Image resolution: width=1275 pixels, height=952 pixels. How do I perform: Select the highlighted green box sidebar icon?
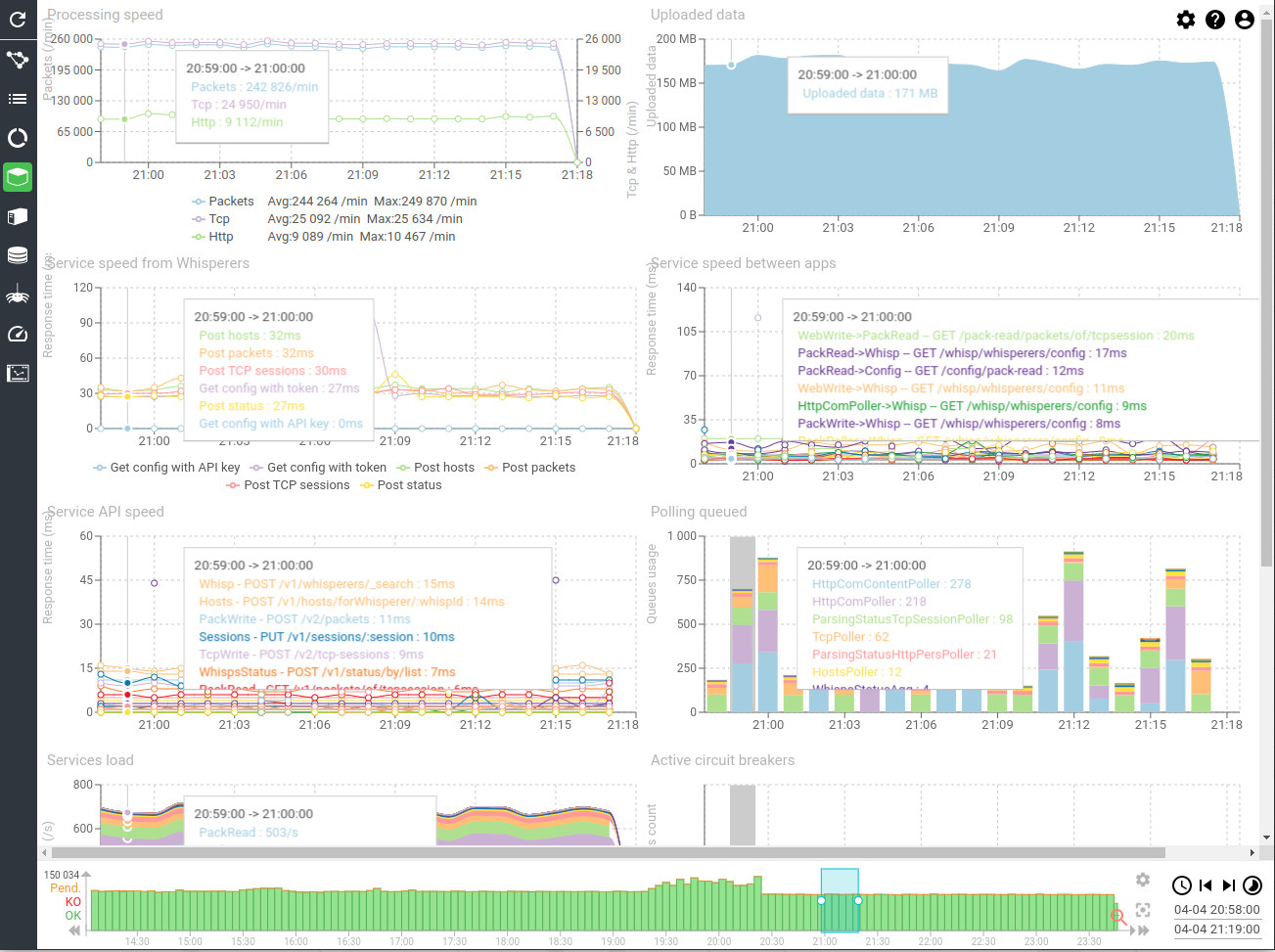pos(18,177)
